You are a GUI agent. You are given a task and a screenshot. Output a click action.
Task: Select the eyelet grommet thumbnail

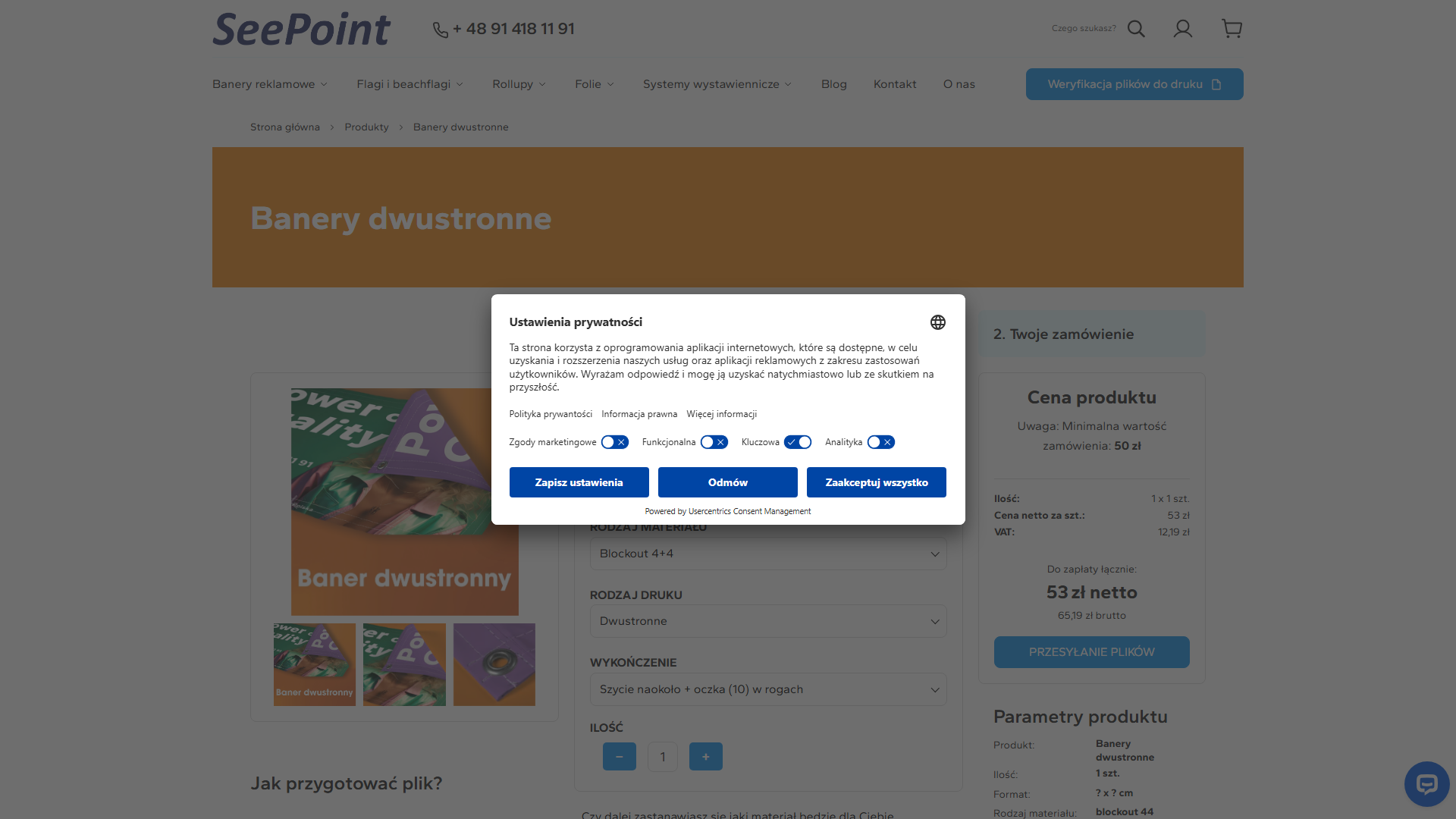click(494, 664)
